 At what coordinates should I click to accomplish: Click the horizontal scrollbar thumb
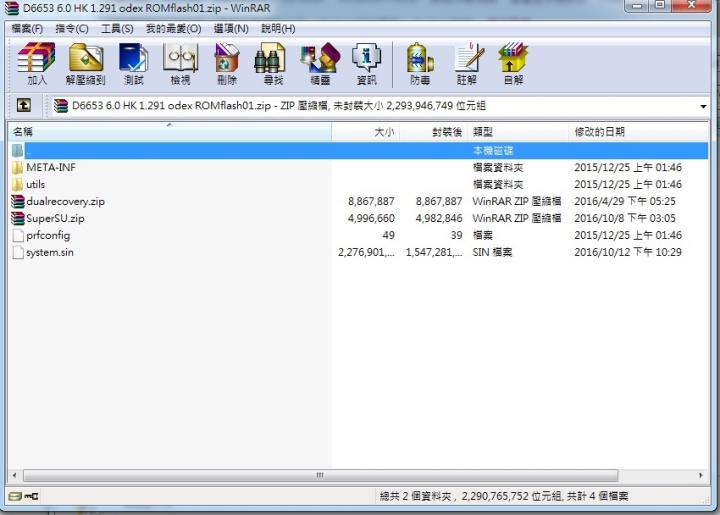[x=320, y=475]
